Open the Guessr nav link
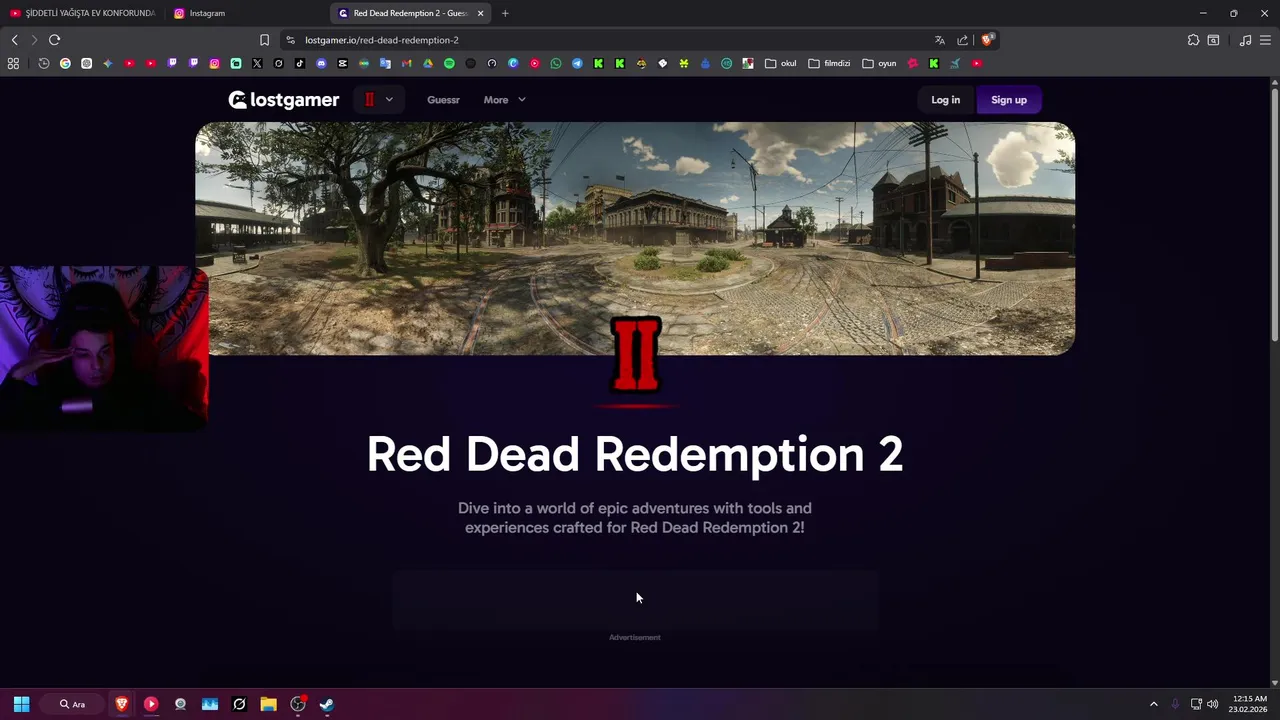The height and width of the screenshot is (720, 1280). [443, 100]
